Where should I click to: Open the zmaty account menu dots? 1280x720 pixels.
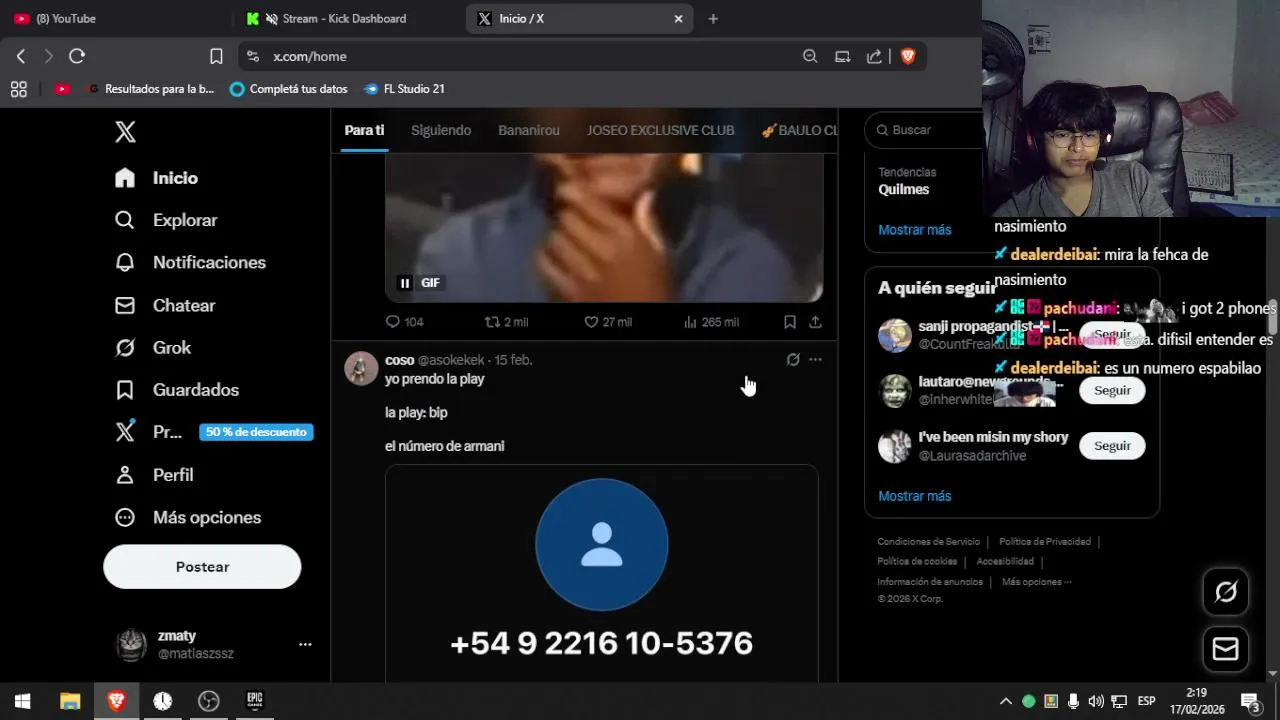tap(305, 645)
